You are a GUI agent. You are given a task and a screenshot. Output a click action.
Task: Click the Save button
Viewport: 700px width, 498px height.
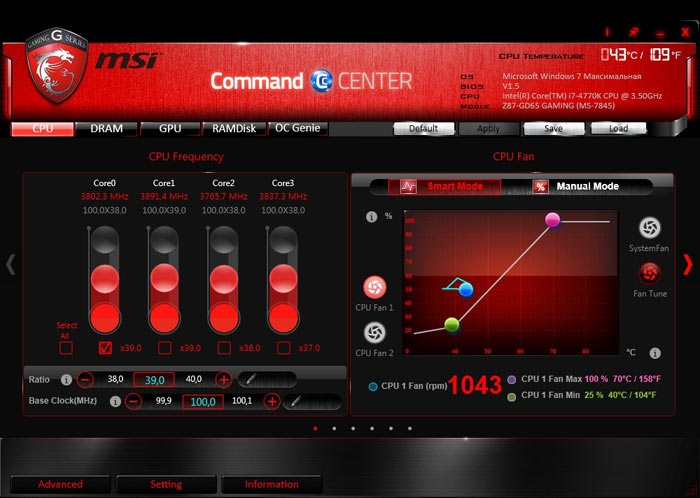554,129
